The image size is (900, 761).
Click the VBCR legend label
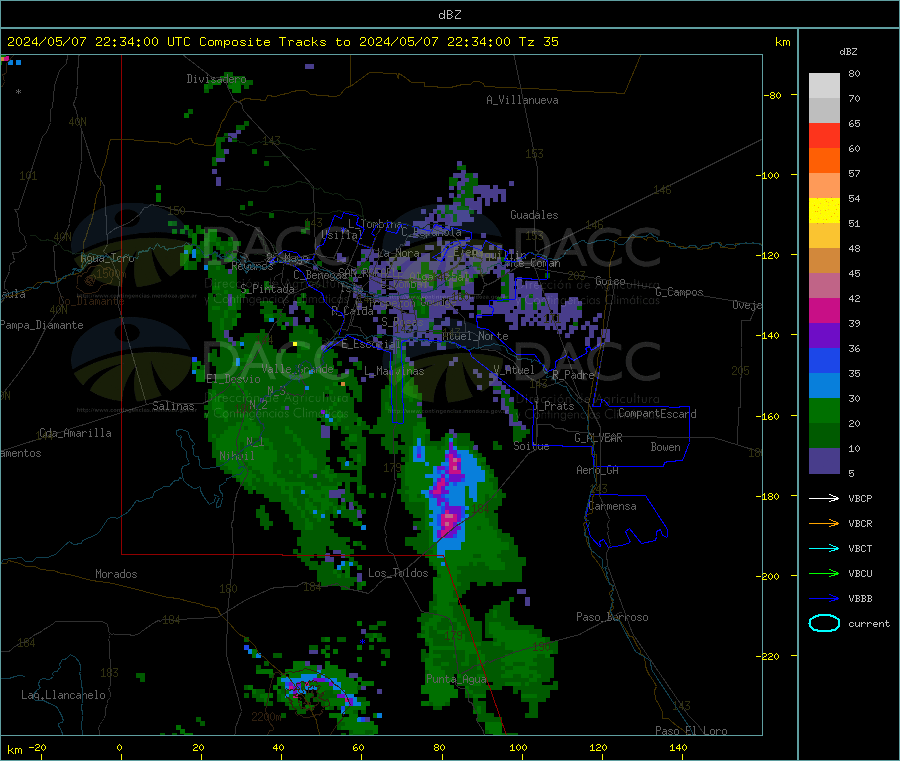[860, 523]
